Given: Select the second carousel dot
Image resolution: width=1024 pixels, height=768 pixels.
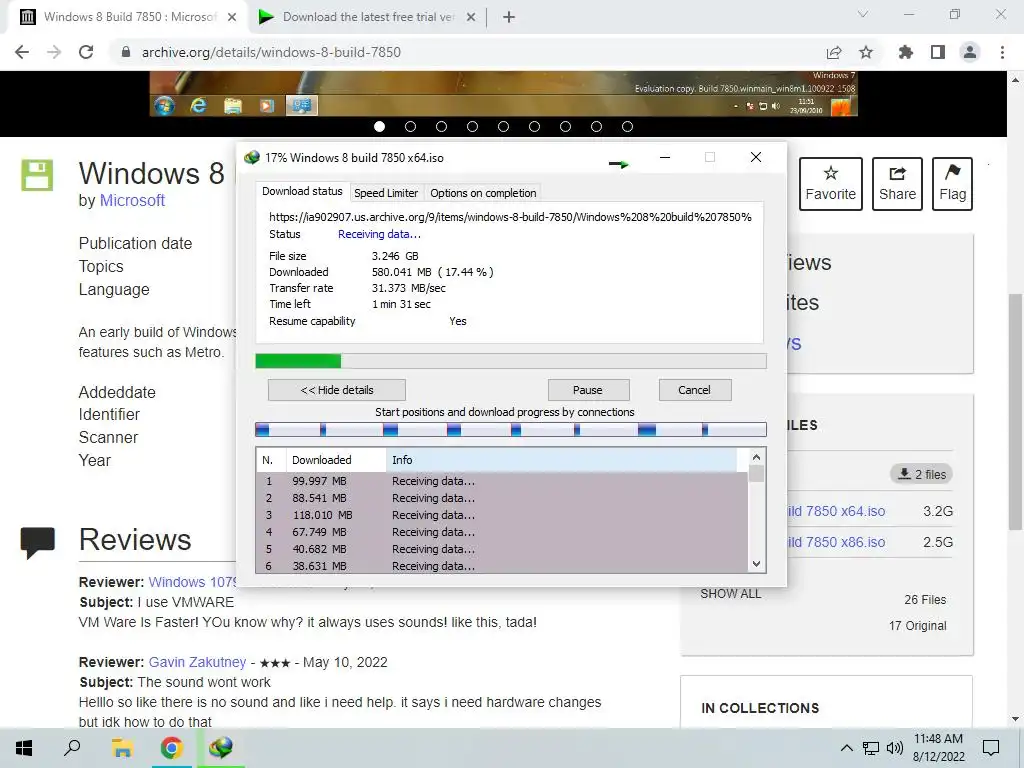Looking at the screenshot, I should [x=410, y=127].
